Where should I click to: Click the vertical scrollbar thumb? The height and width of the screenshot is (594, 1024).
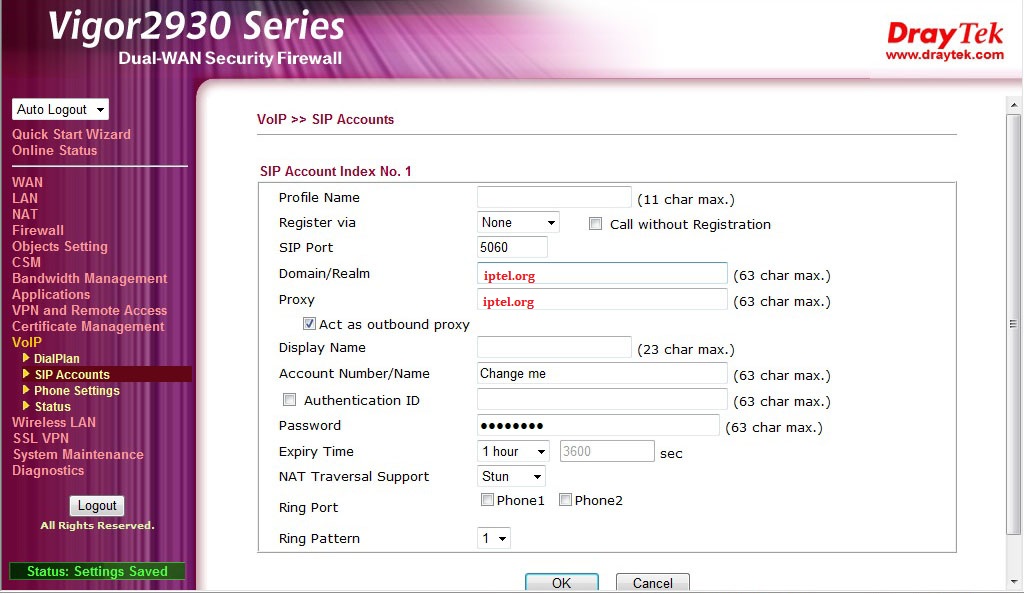coord(1014,324)
